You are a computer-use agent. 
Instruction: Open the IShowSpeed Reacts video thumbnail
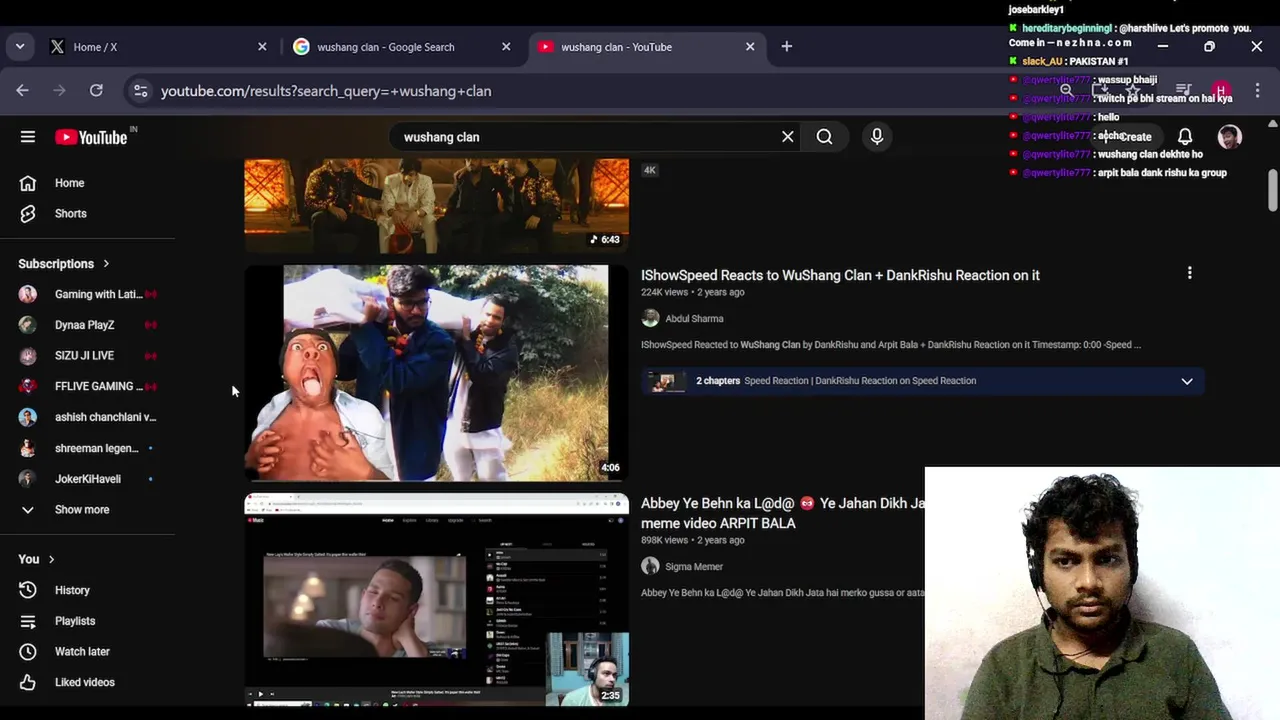437,373
